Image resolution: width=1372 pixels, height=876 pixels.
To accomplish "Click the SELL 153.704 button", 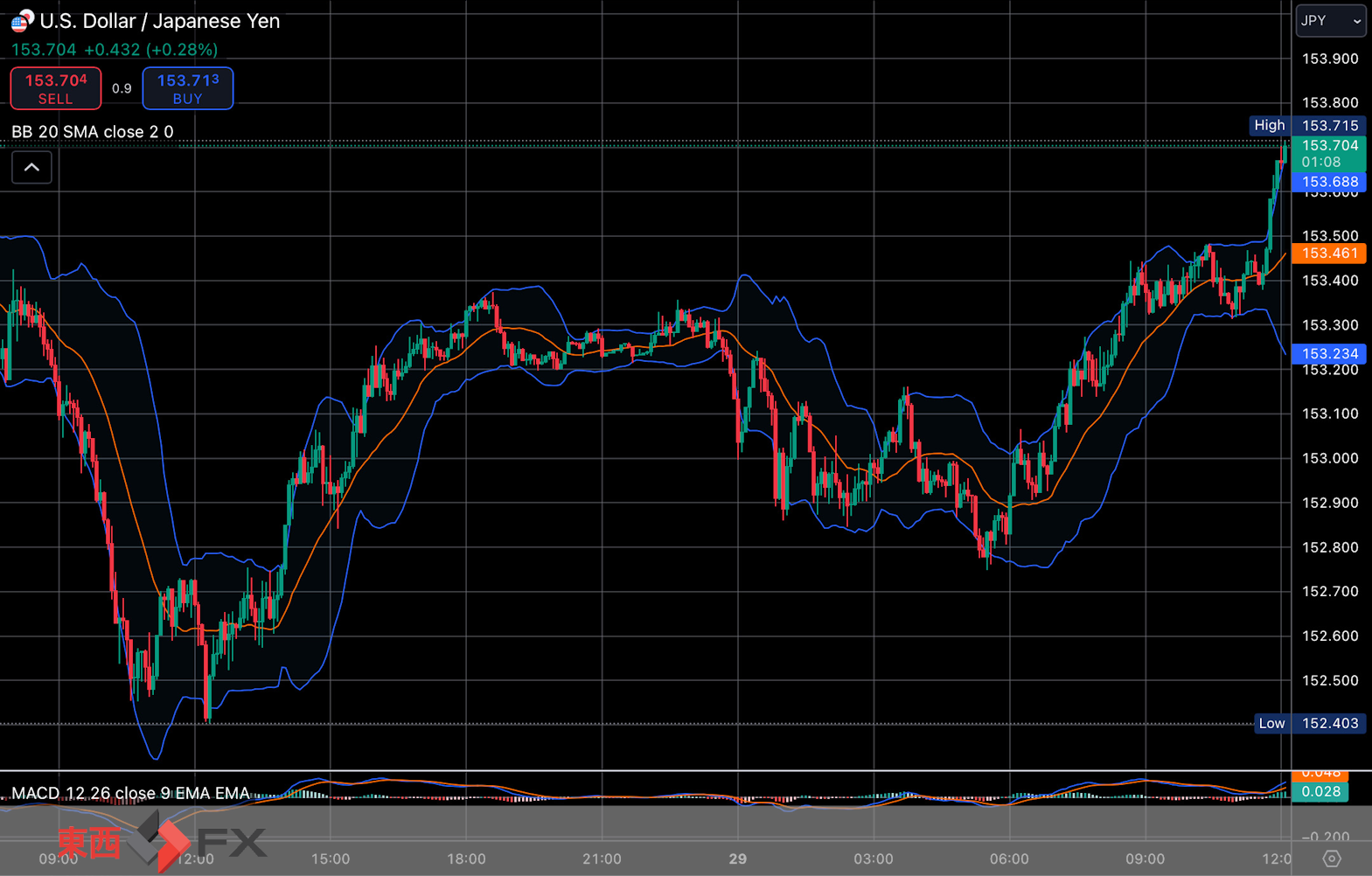I will coord(56,88).
